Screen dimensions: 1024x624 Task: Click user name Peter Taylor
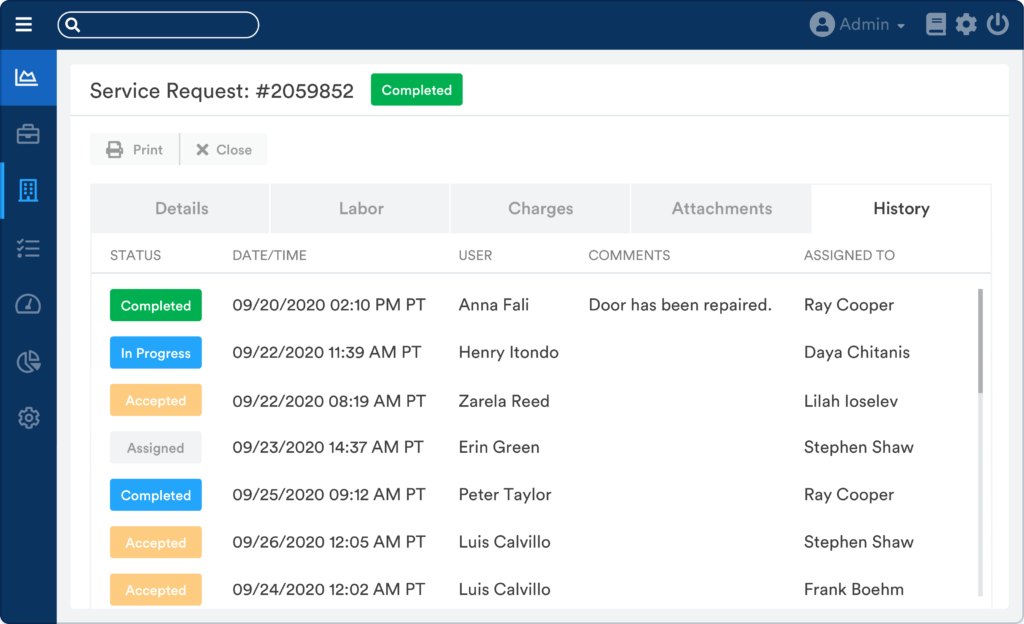pos(505,495)
